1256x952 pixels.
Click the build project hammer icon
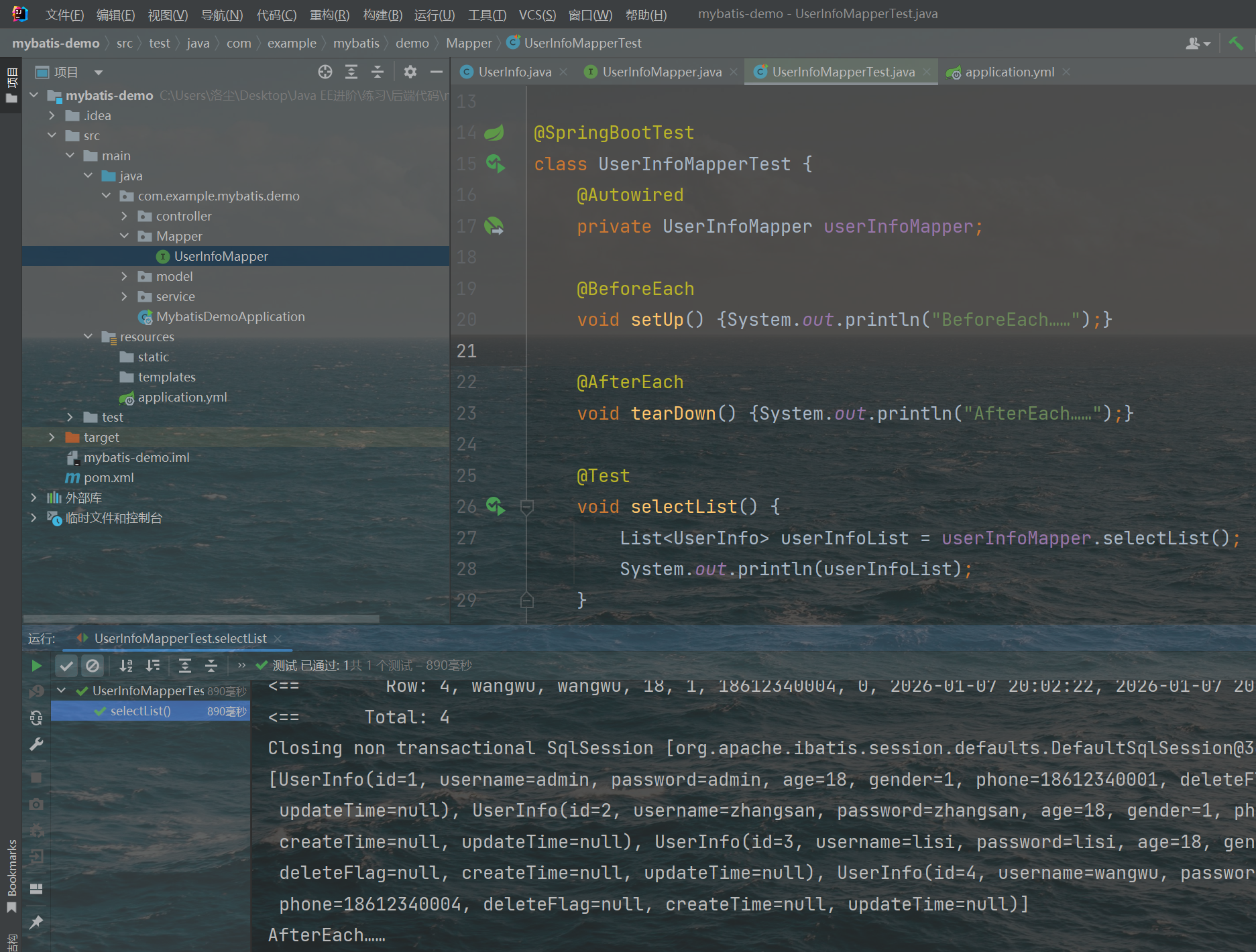coord(1236,43)
